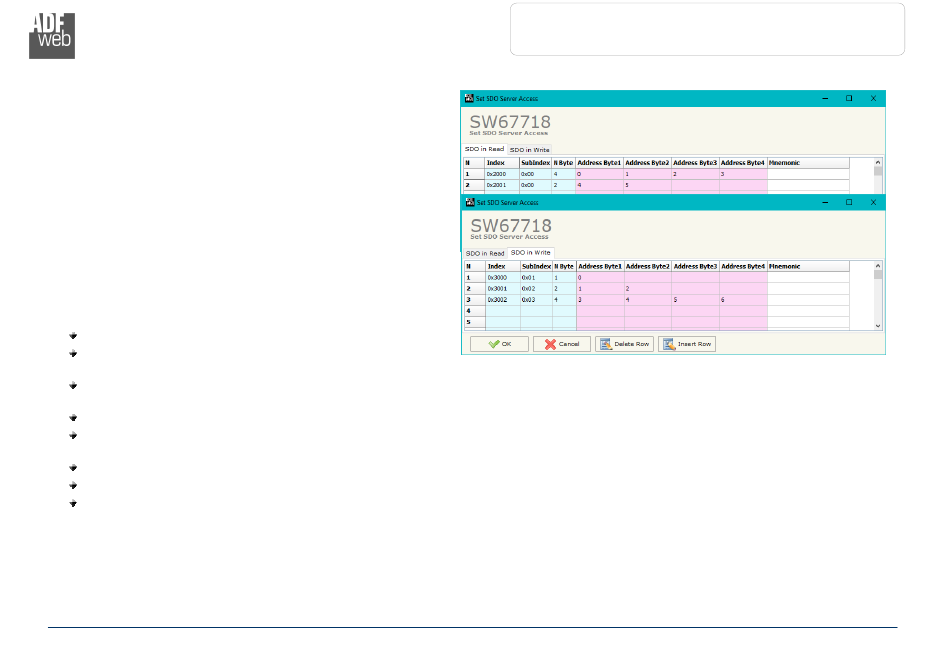Image resolution: width=950 pixels, height=659 pixels.
Task: Click Address Byte2 column header in the back window
Action: pos(647,163)
